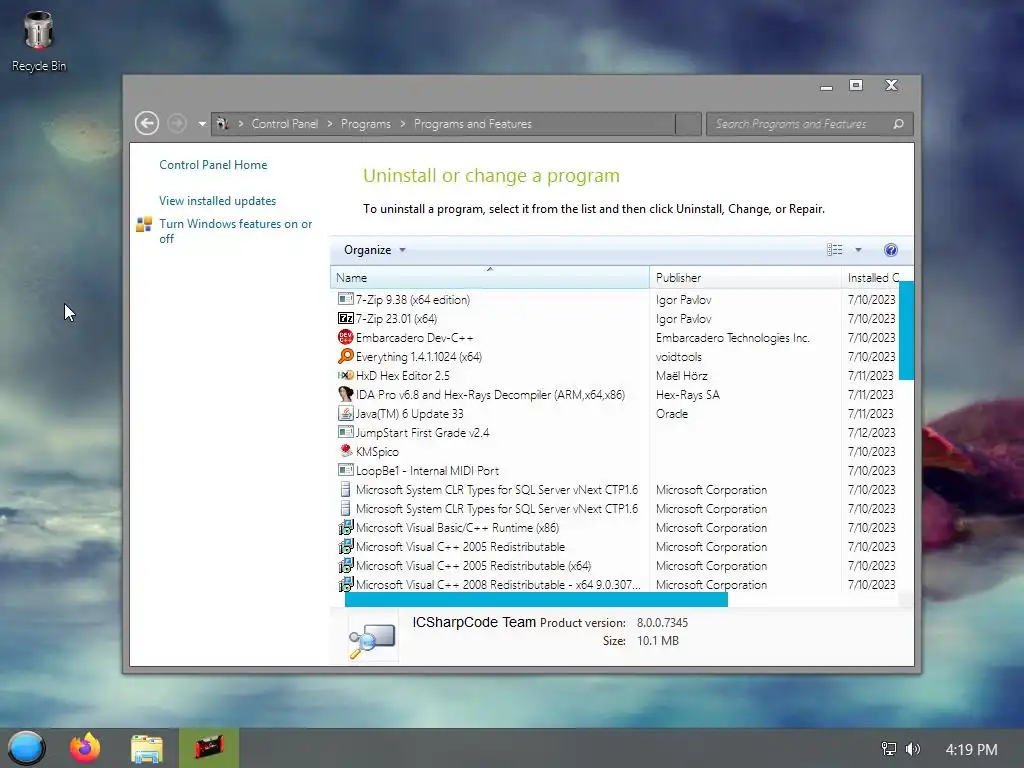Click the Control Panel icon in address bar

coord(223,123)
